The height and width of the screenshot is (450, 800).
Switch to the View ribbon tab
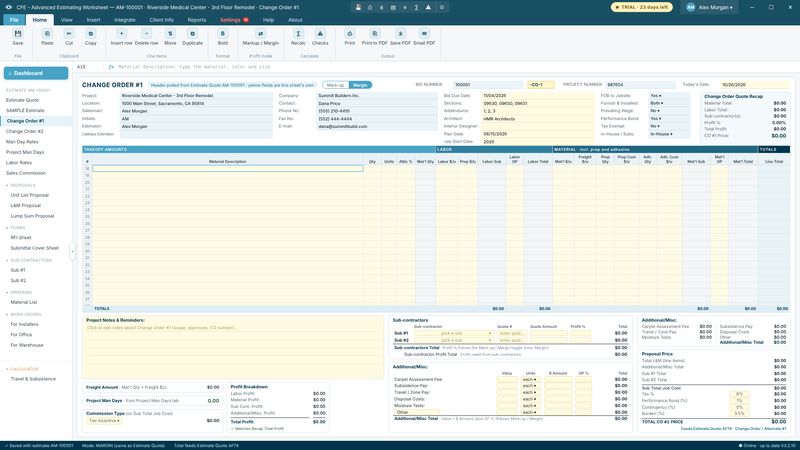(66, 20)
